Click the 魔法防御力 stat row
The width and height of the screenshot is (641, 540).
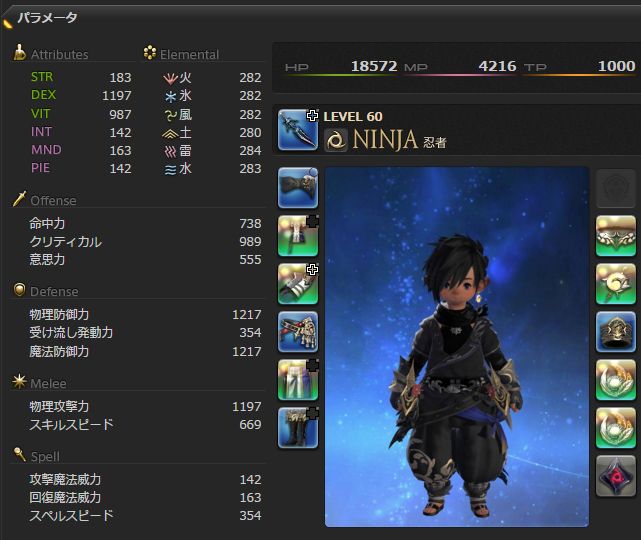(145, 351)
